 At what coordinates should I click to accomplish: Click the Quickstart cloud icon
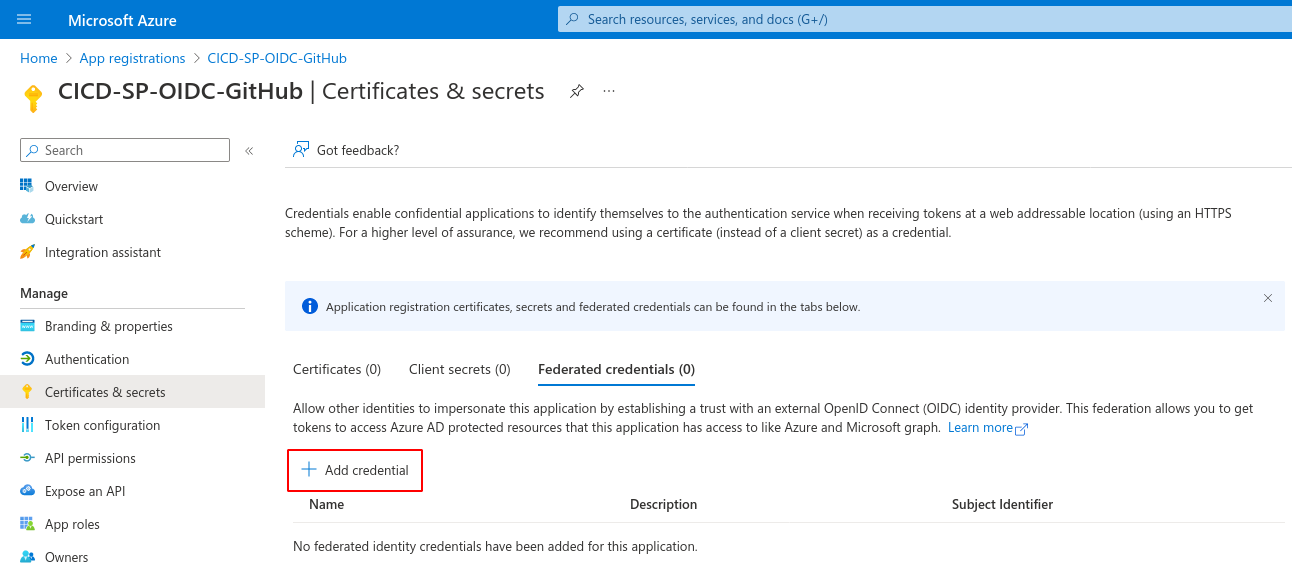pos(27,219)
